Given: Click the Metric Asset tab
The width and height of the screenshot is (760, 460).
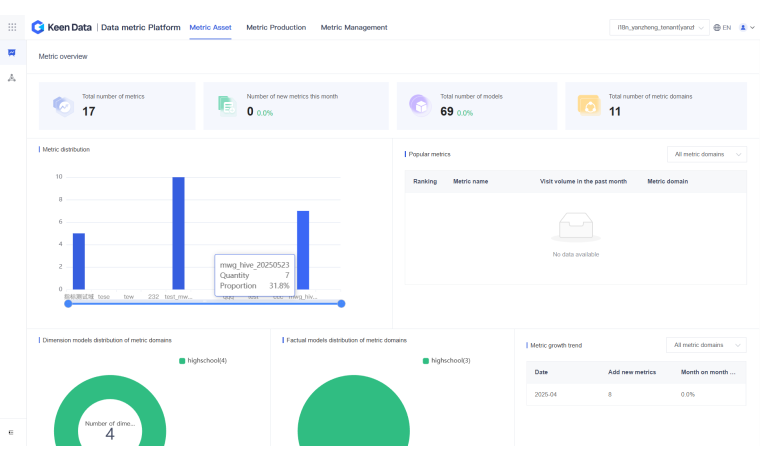Looking at the screenshot, I should tap(210, 27).
